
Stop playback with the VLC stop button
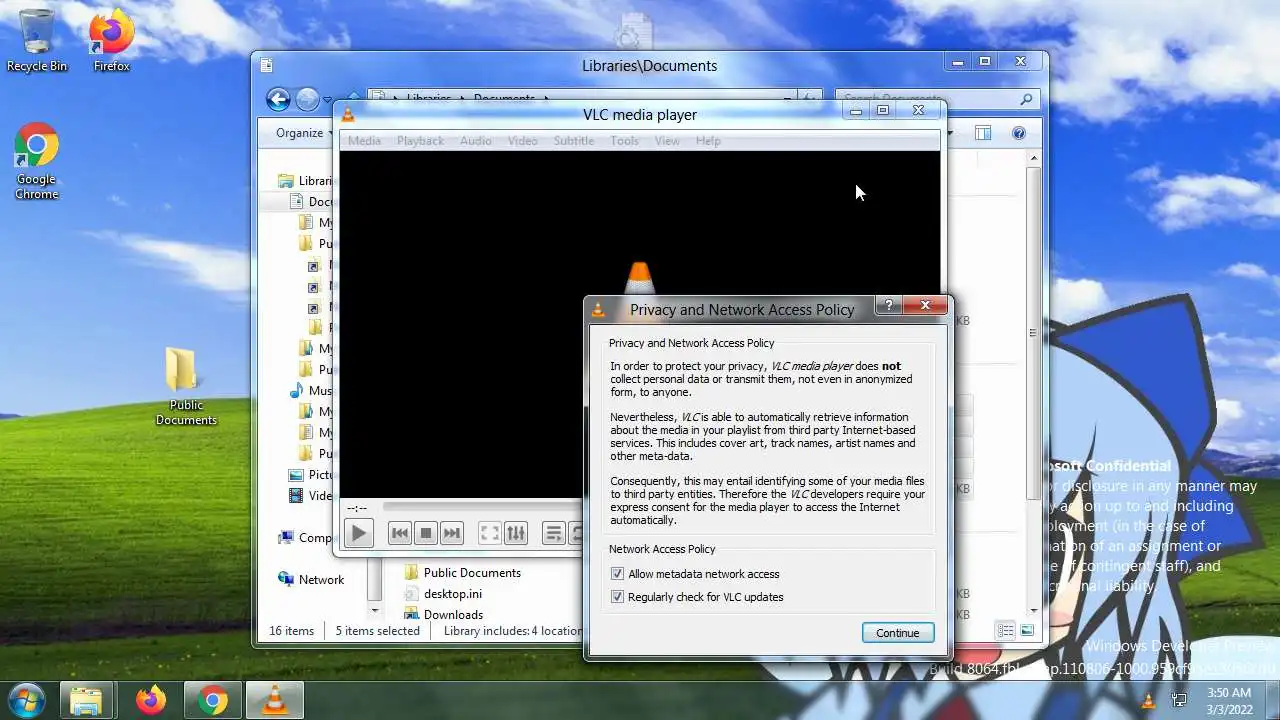click(425, 533)
